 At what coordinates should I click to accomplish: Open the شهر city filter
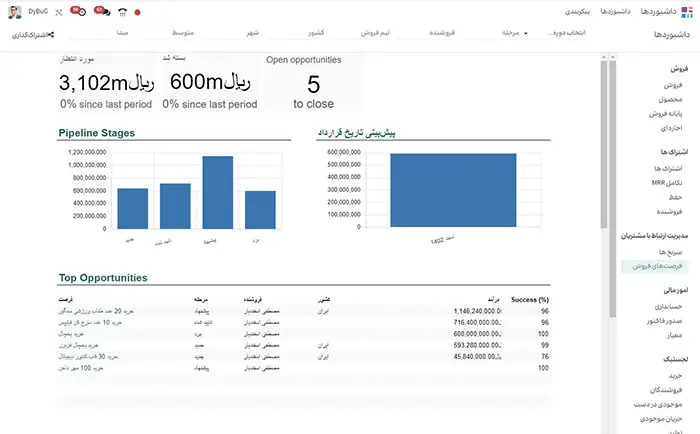pos(253,33)
